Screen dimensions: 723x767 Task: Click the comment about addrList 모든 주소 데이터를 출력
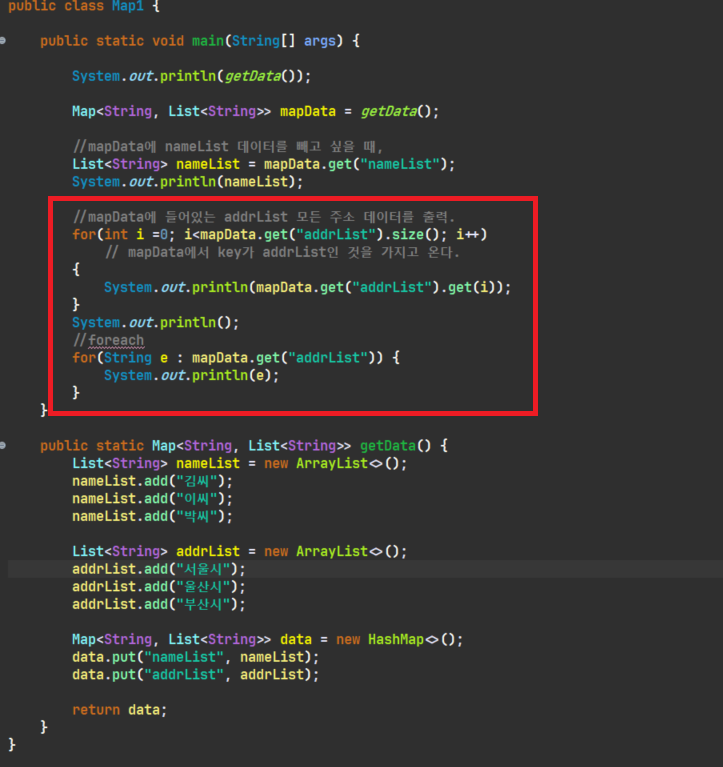point(264,217)
